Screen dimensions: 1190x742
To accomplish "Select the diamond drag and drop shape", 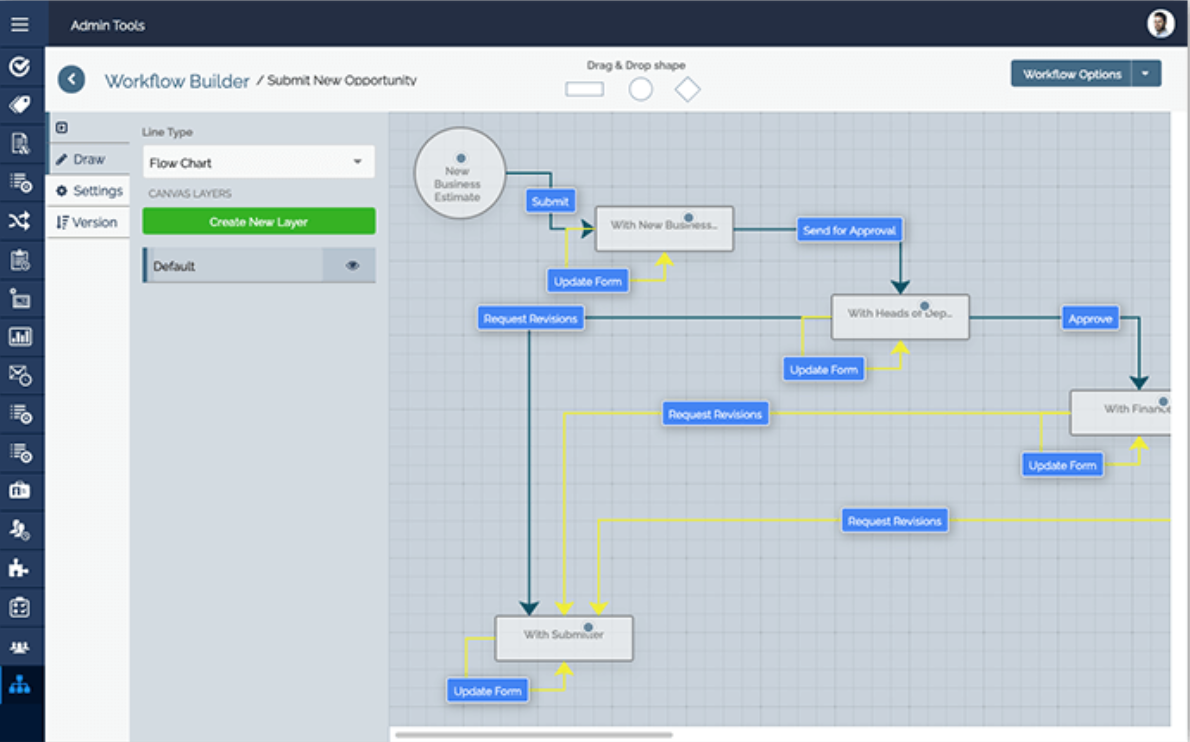I will [687, 89].
